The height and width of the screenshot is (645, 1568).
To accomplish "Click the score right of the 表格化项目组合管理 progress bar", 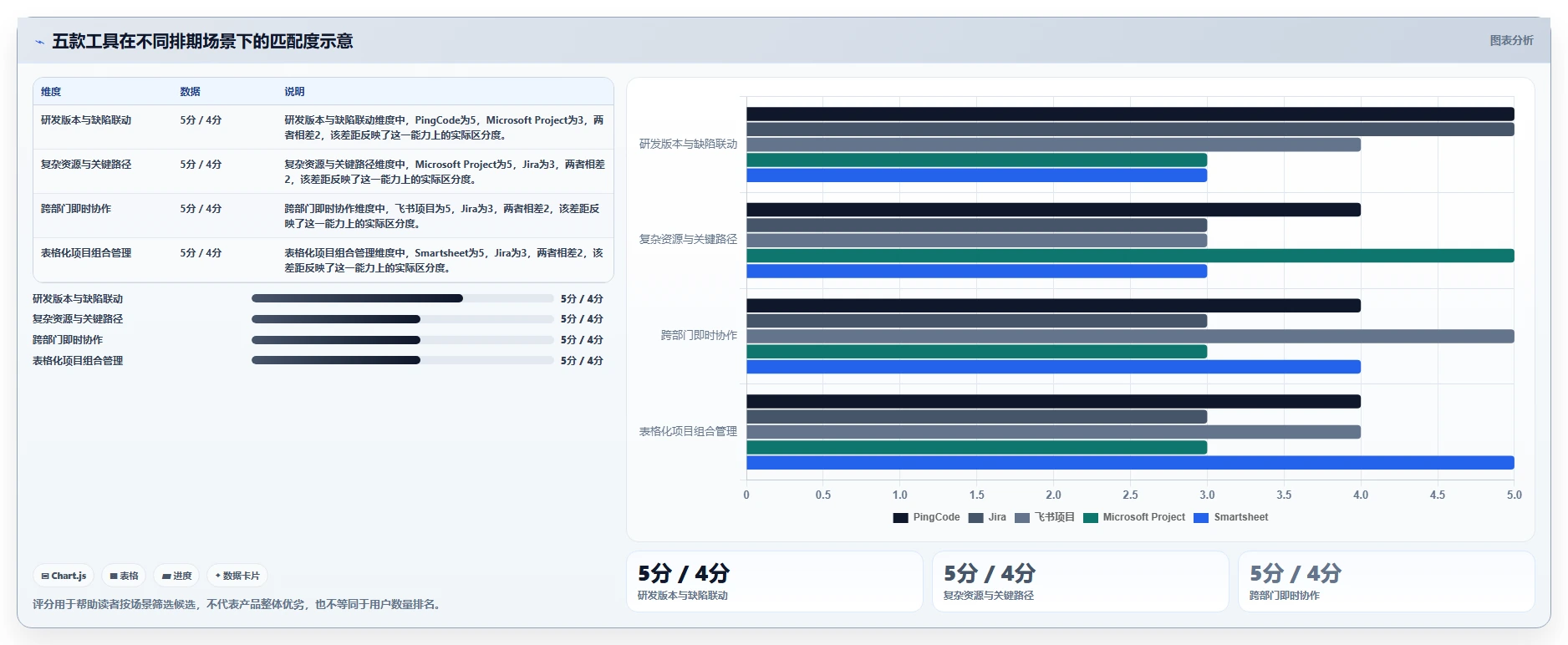I will click(582, 361).
